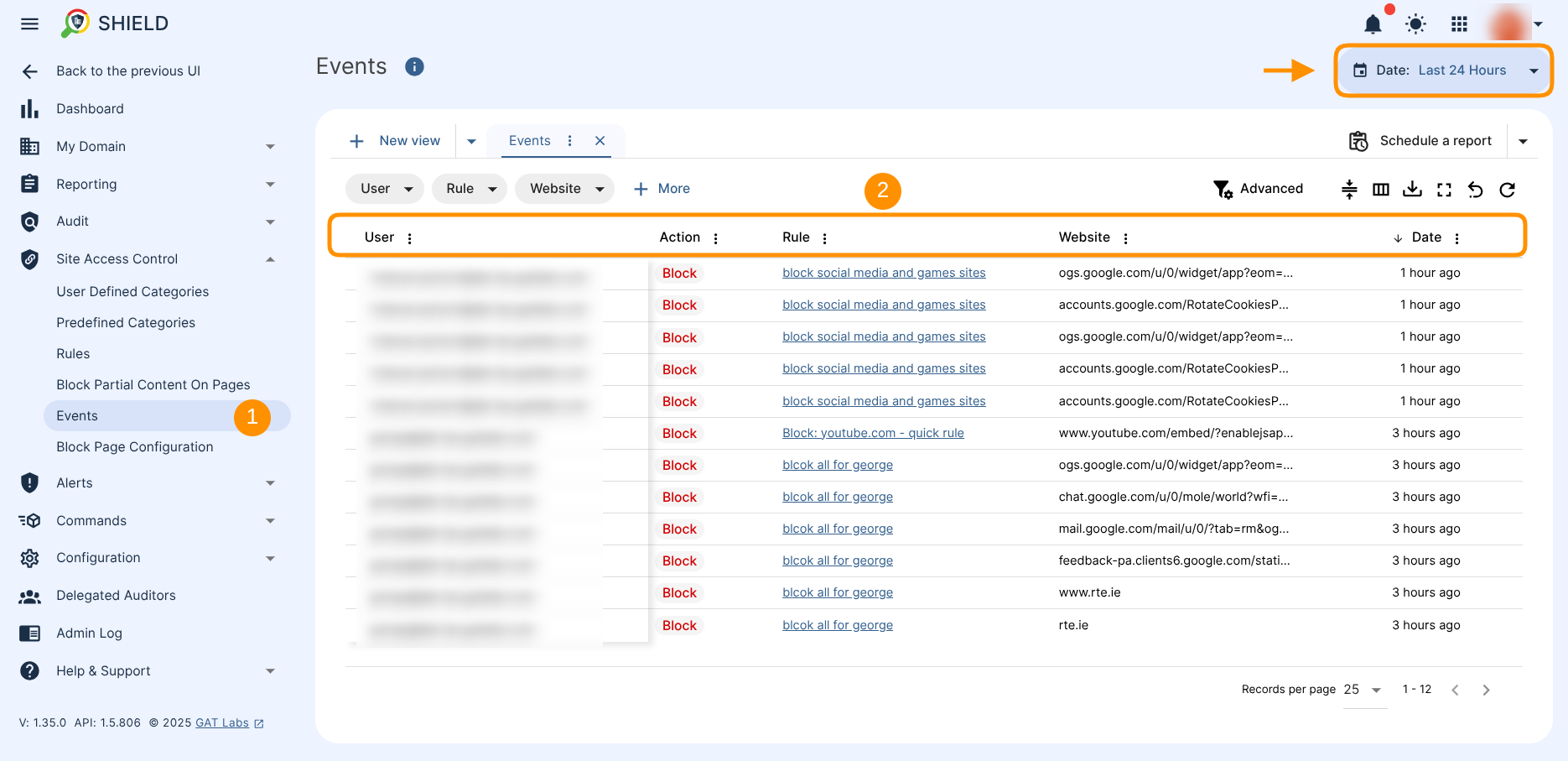
Task: Open Delegated Auditors
Action: click(116, 596)
